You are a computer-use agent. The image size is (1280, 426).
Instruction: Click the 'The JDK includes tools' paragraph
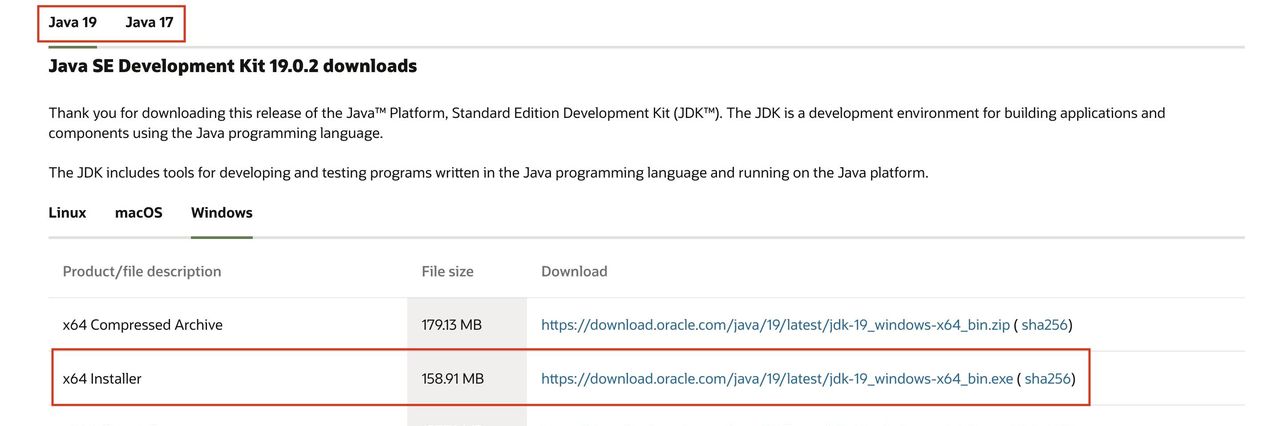(488, 173)
